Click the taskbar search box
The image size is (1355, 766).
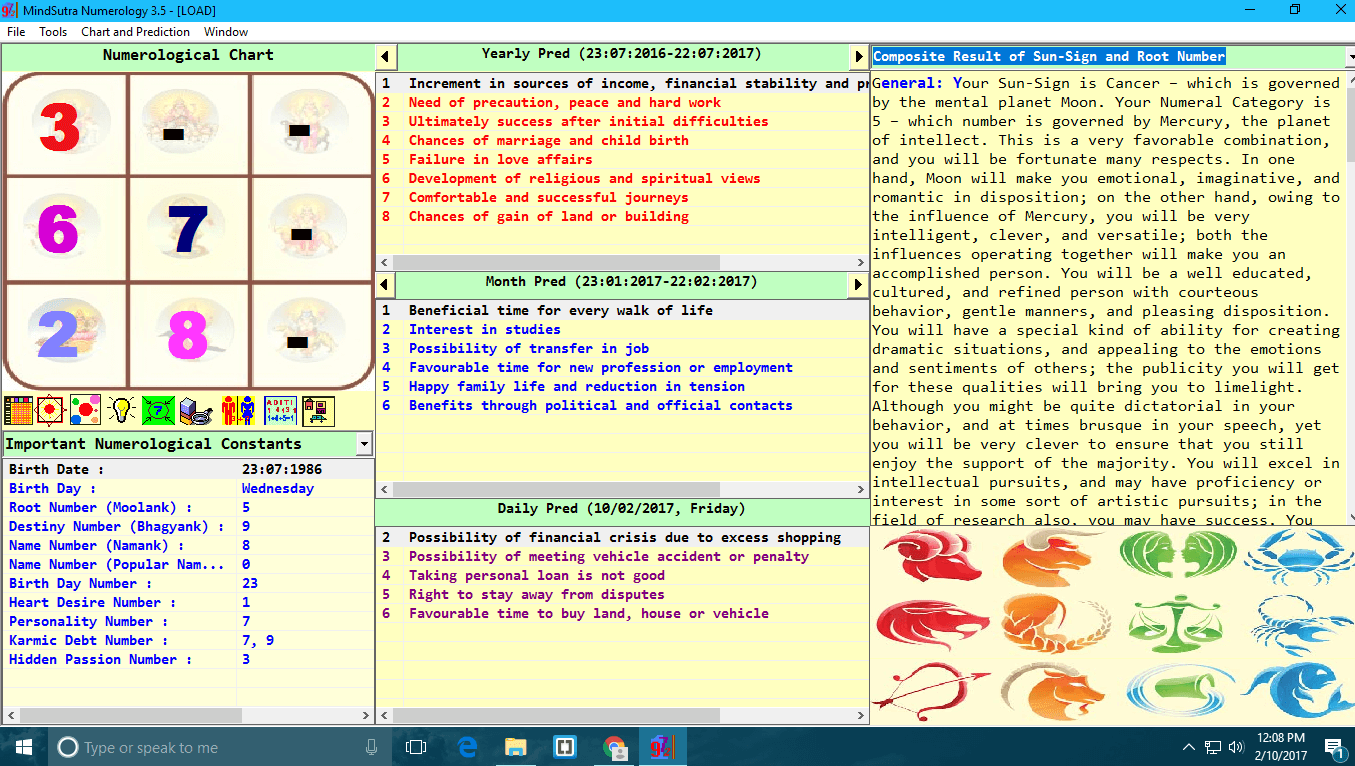pyautogui.click(x=220, y=747)
